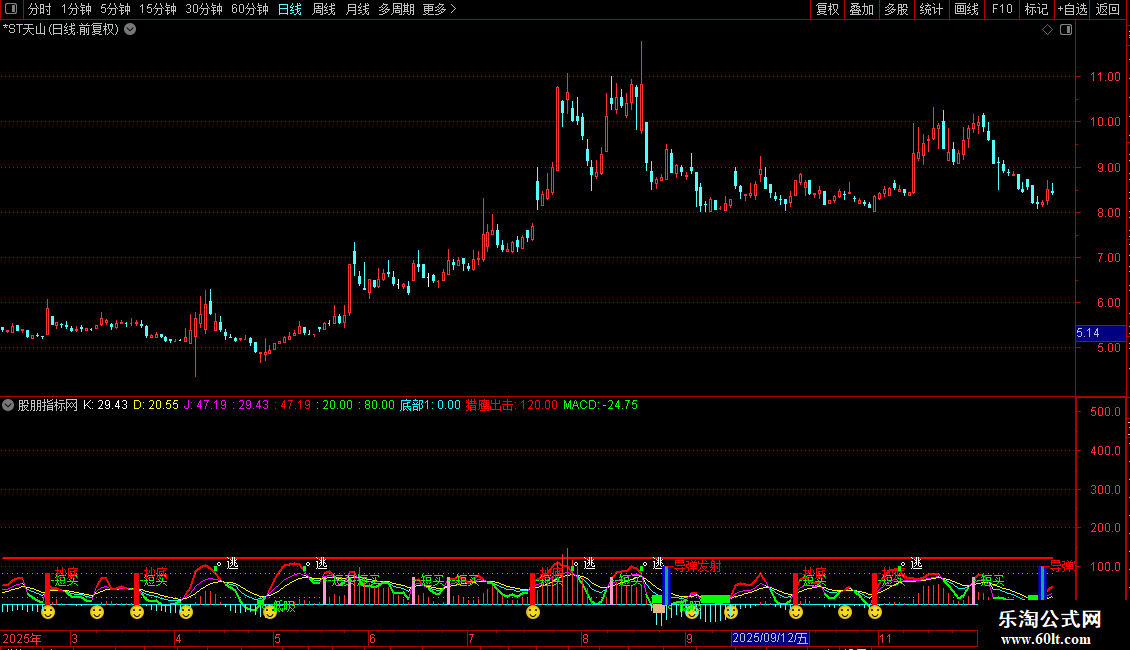
Task: Click the 猎鹰出击: 120.00 readout
Action: click(x=512, y=405)
